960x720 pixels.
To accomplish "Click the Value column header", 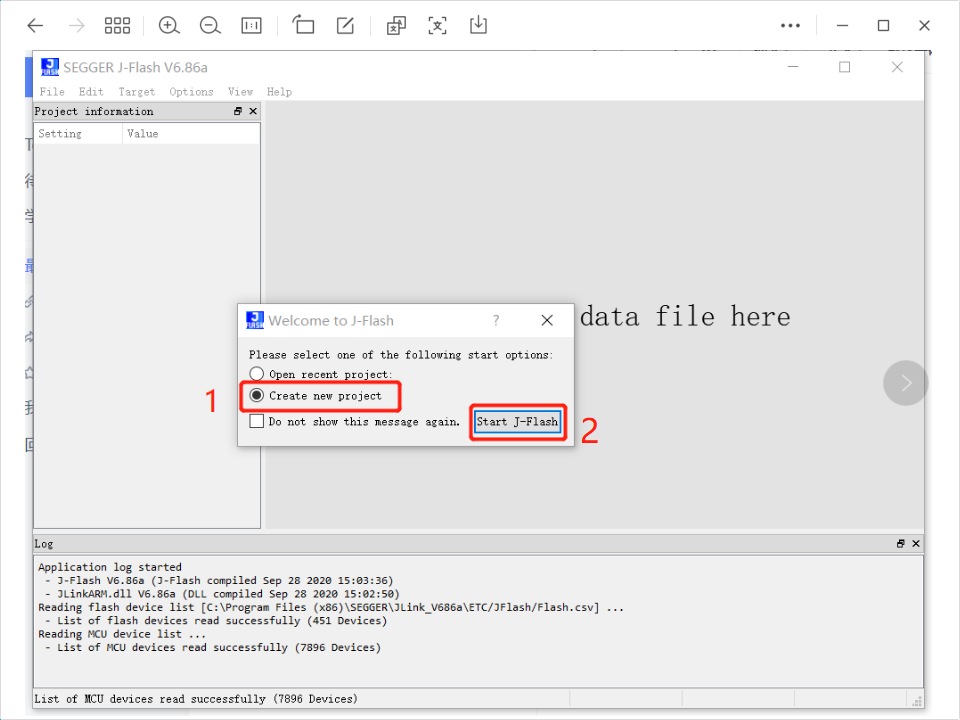I will click(x=191, y=133).
